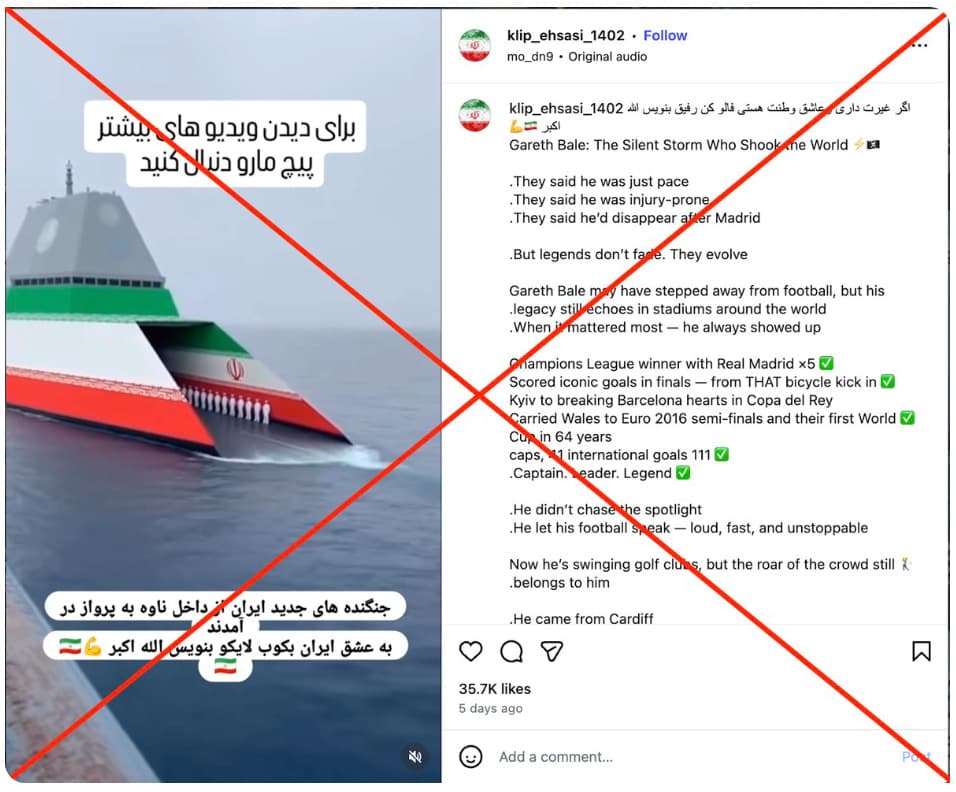This screenshot has width=956, height=792.
Task: Follow klip_ehsasi_1402
Action: point(665,35)
